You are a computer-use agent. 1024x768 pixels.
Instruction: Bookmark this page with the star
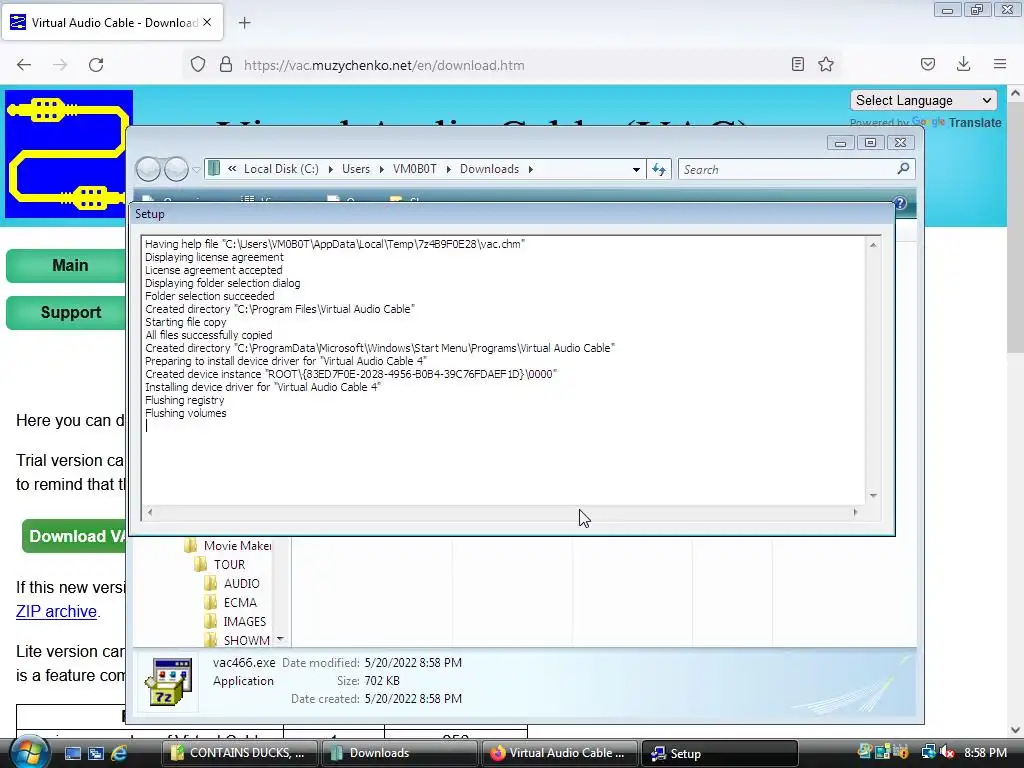tap(826, 64)
